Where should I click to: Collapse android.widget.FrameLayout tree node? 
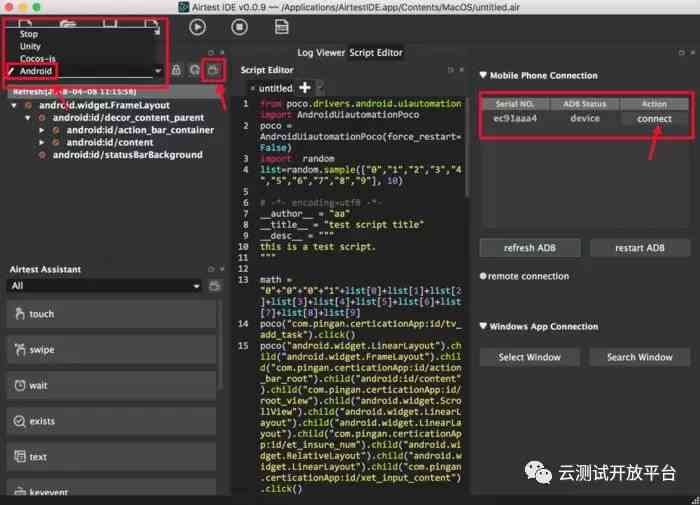coord(14,105)
